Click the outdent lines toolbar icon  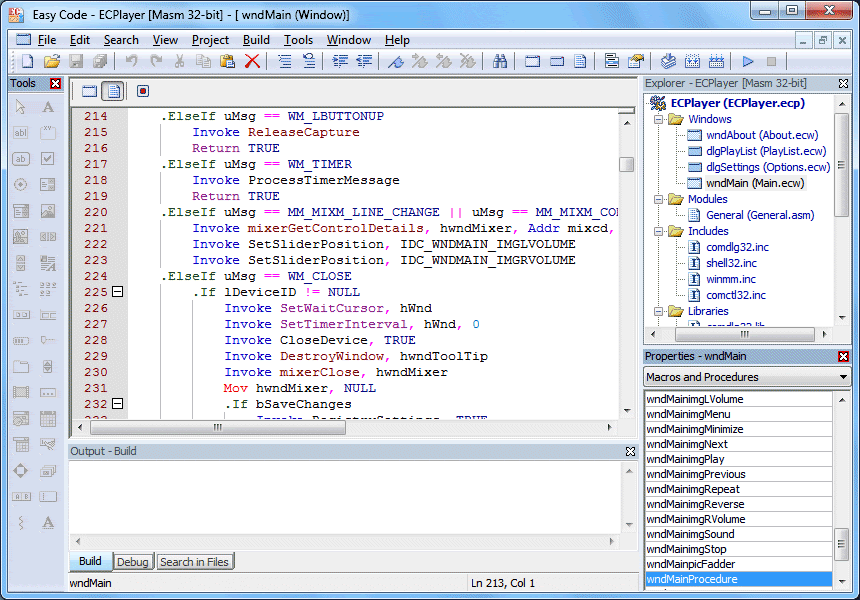click(x=364, y=61)
